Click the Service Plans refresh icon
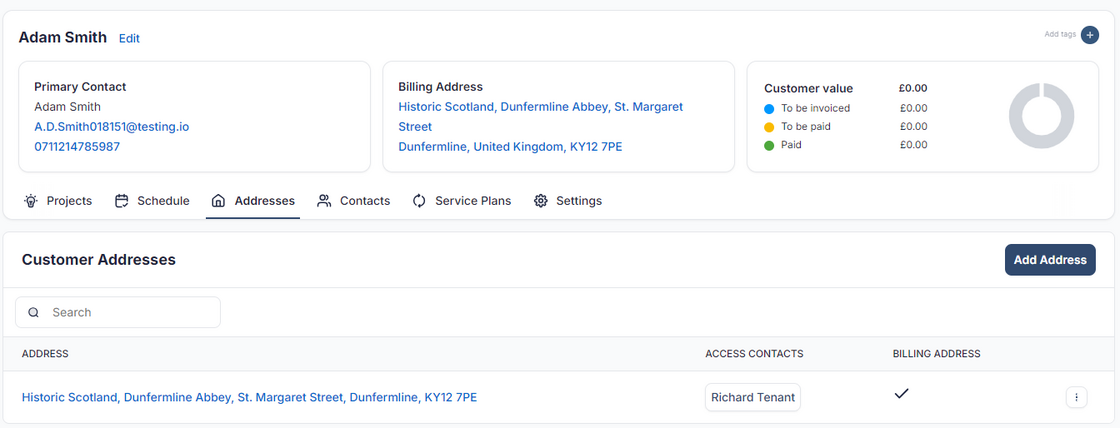 tap(419, 201)
